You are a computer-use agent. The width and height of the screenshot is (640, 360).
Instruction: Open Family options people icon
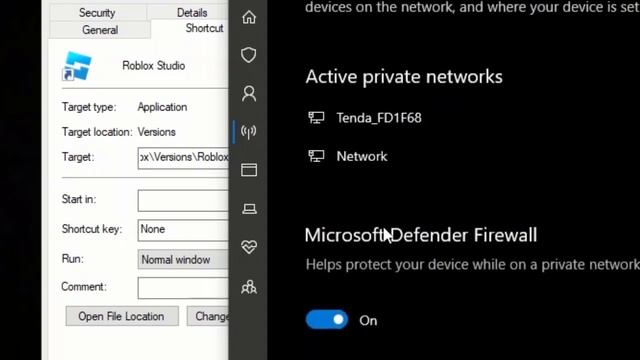(x=249, y=287)
